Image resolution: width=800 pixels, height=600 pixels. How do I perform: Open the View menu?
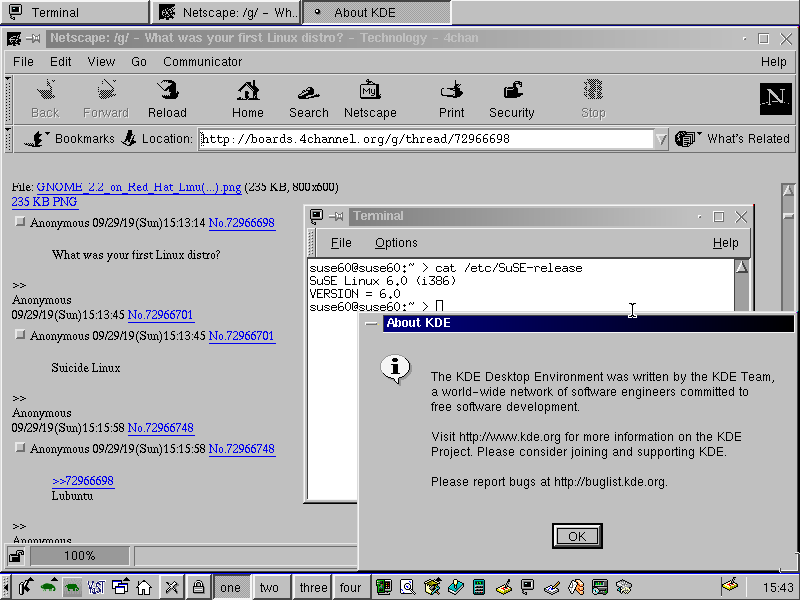101,62
